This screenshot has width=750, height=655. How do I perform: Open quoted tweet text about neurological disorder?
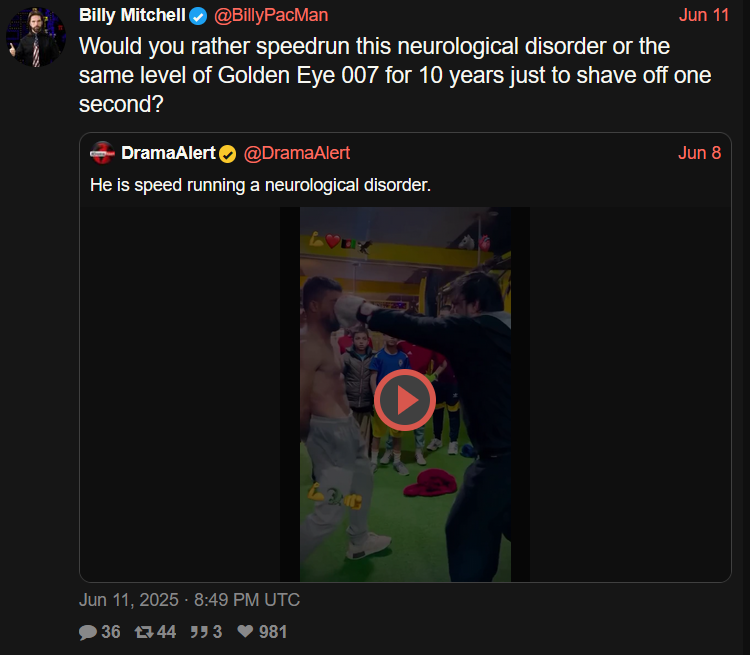(x=261, y=185)
